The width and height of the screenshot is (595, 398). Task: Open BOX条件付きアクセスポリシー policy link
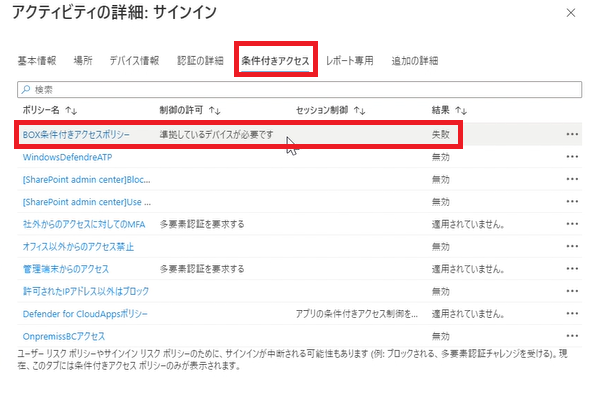[76, 135]
